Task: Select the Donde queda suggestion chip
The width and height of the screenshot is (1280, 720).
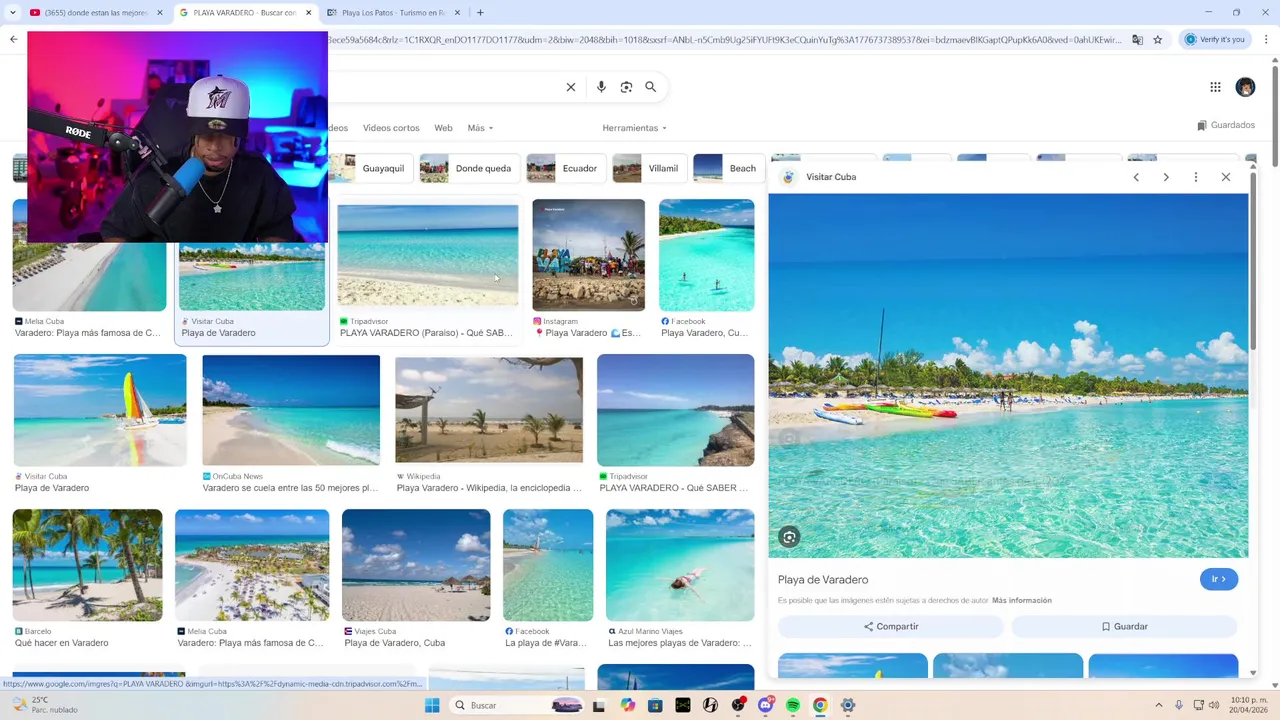Action: 468,168
